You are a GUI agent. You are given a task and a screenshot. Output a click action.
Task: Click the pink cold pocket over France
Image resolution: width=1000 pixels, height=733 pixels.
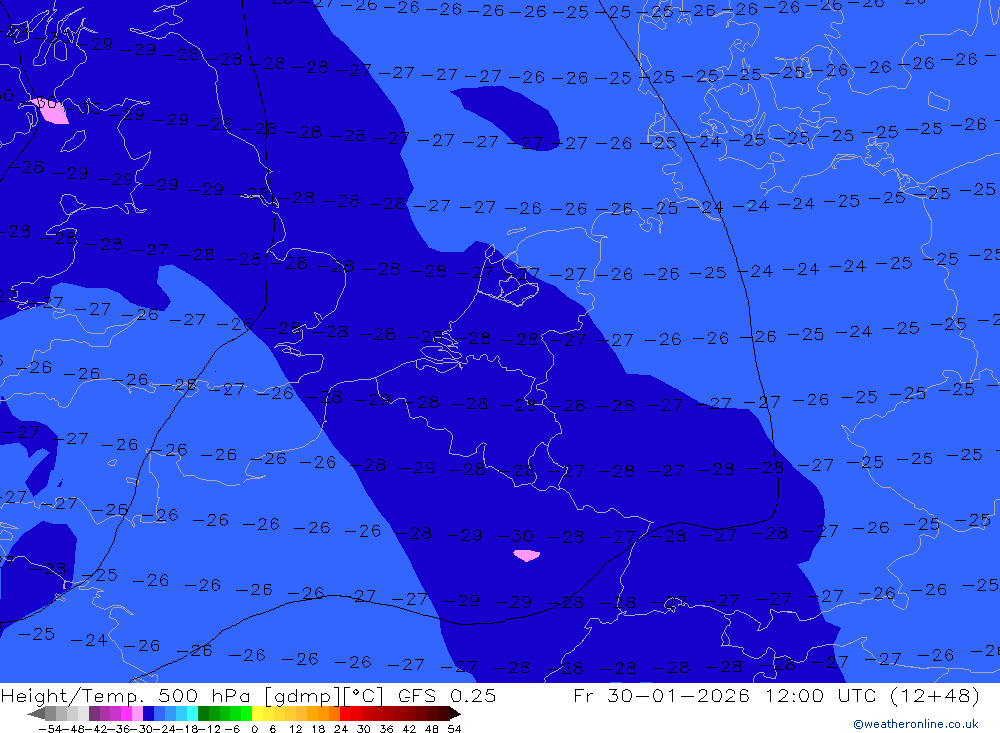[527, 556]
